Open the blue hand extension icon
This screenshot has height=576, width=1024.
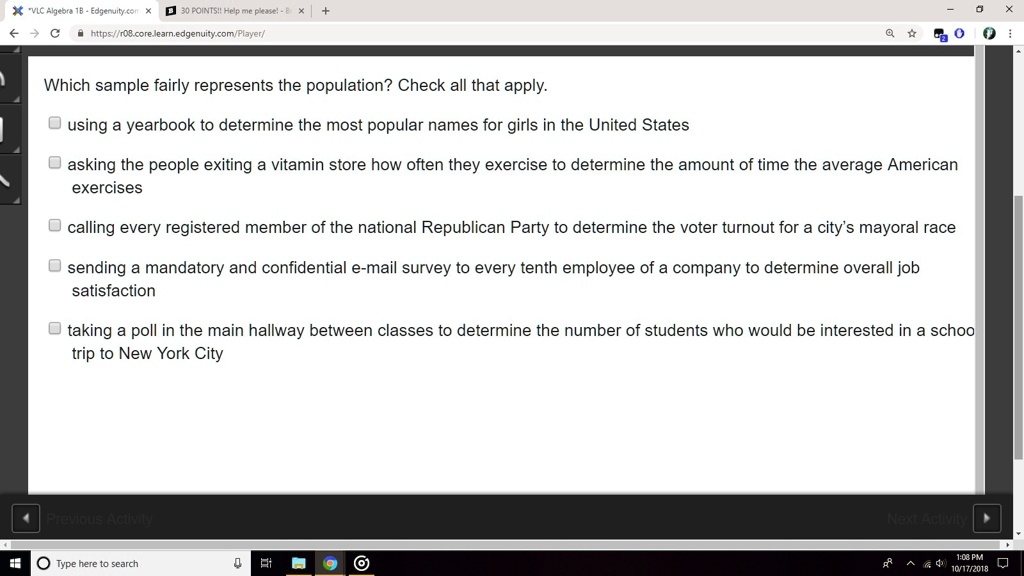pyautogui.click(x=959, y=33)
